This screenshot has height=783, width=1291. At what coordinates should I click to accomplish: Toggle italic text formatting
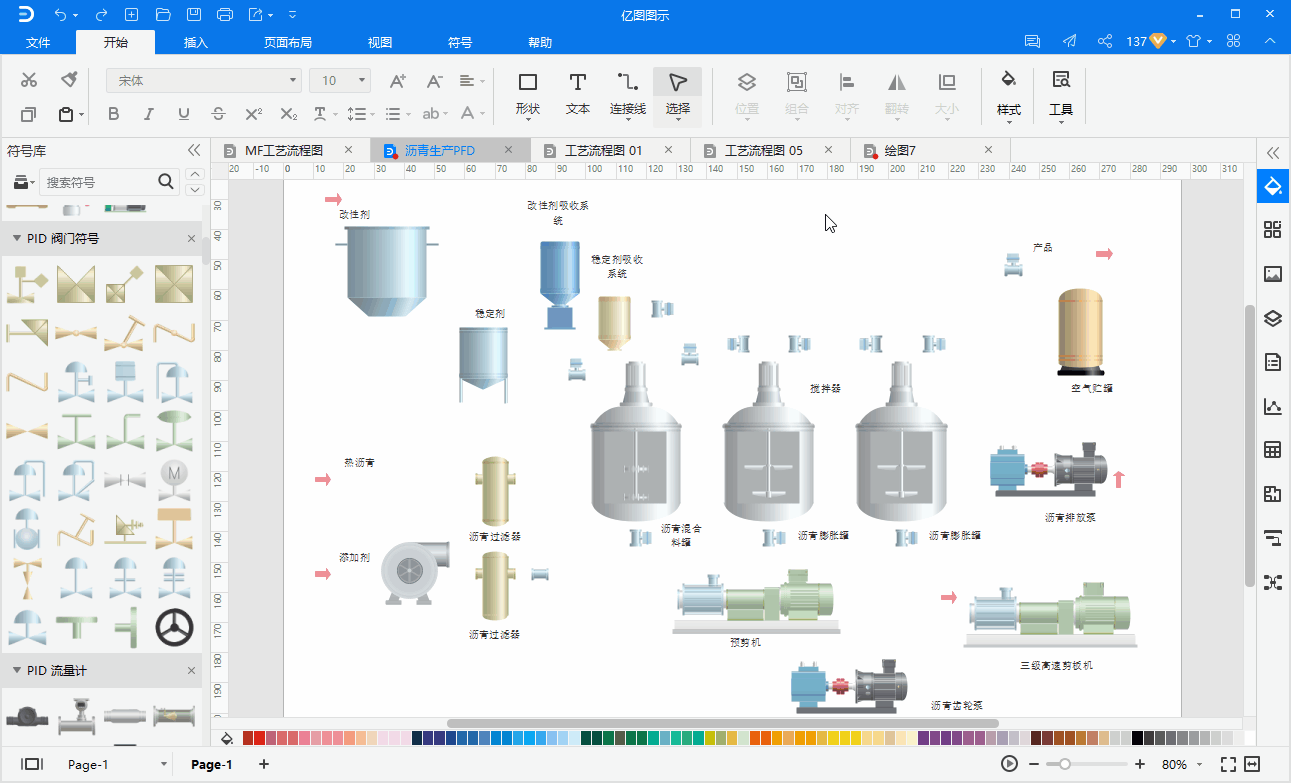[149, 114]
